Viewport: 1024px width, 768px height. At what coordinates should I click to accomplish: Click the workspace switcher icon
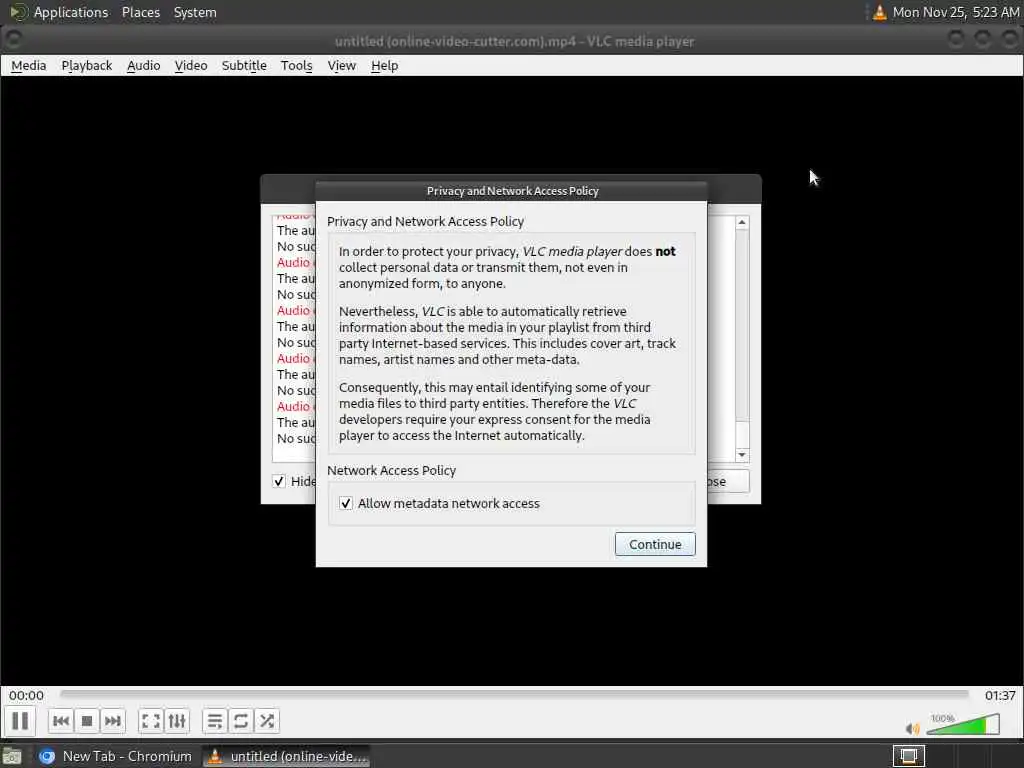[908, 756]
